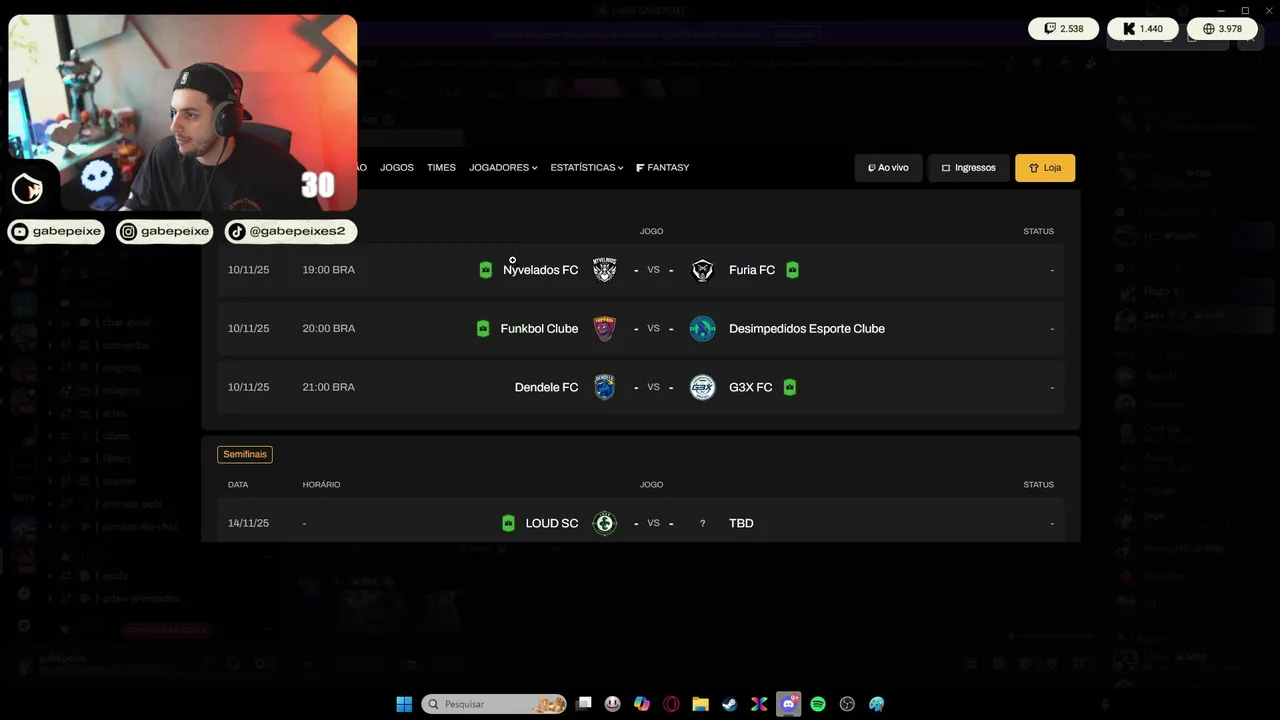Expand the ESTATÍSTICAS dropdown menu
Screen dimensions: 1280x720
[x=587, y=168]
